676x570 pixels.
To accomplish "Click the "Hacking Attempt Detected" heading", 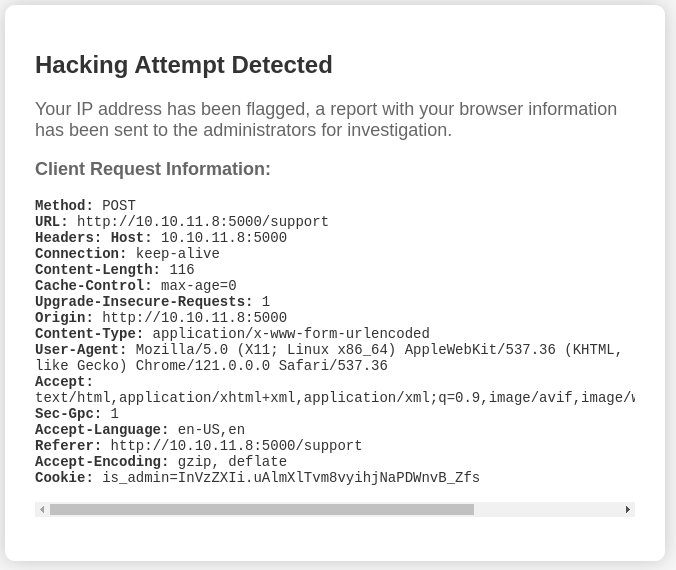I will [184, 65].
